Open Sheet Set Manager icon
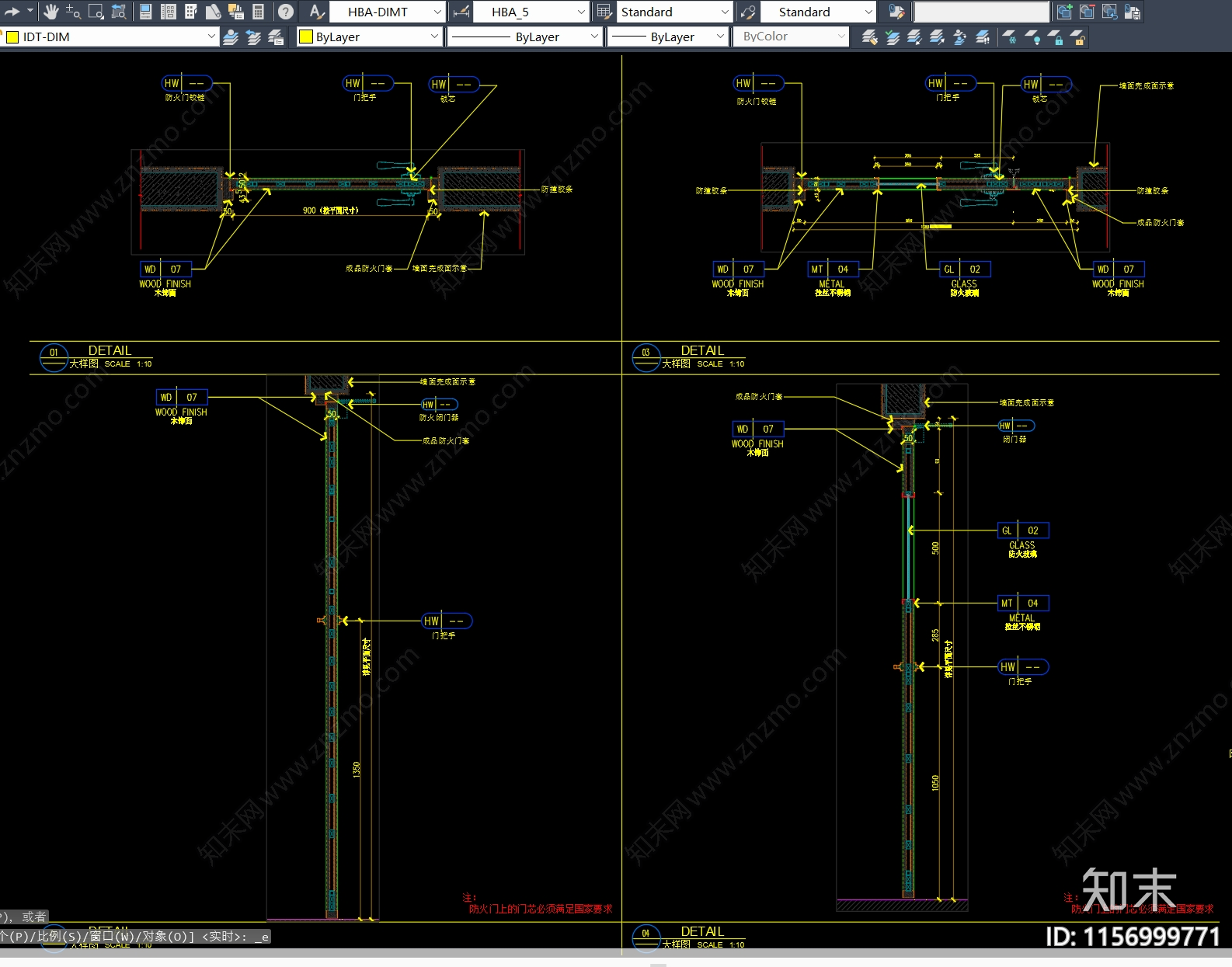Screen dimensions: 1232x967 213,12
